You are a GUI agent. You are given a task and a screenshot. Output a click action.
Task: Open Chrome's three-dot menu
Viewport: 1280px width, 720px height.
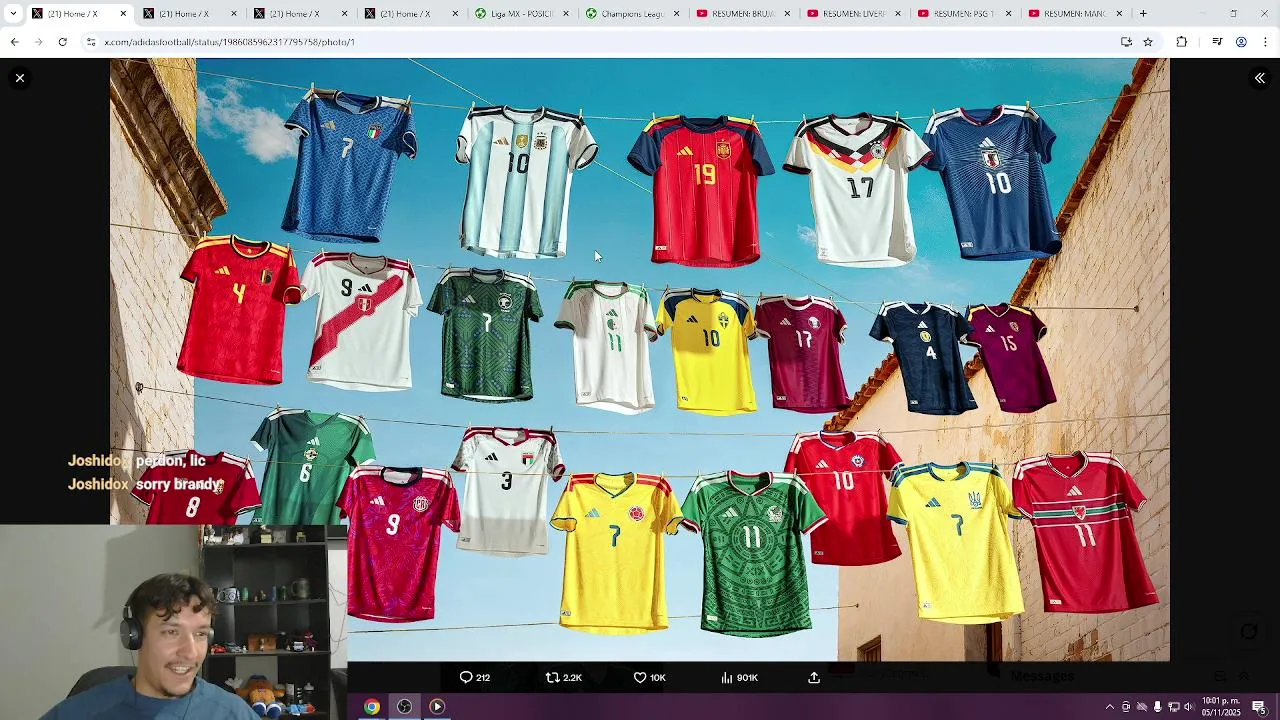click(x=1265, y=42)
